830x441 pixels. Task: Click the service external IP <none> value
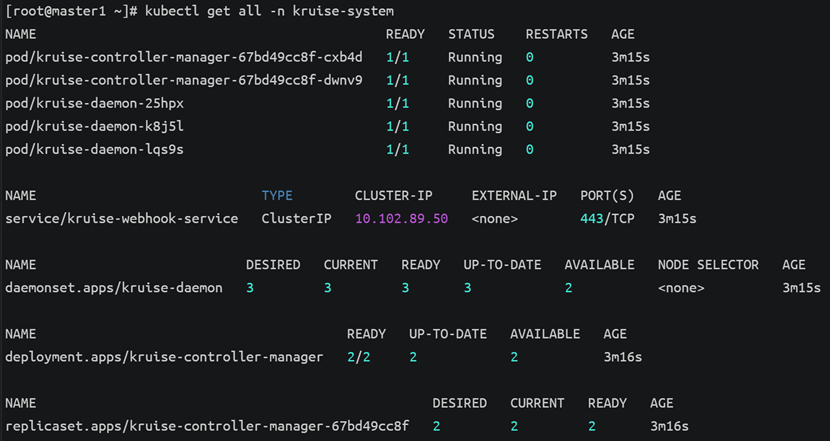[x=494, y=219]
